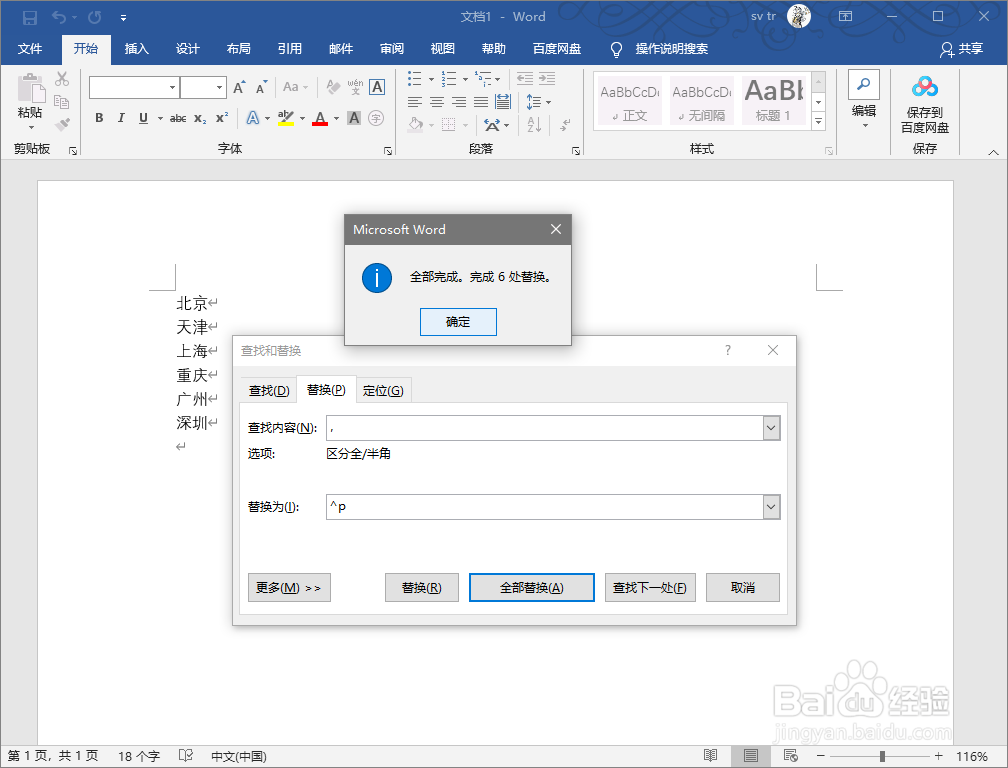Increase font size with grow font icon
The height and width of the screenshot is (768, 1008).
tap(239, 87)
